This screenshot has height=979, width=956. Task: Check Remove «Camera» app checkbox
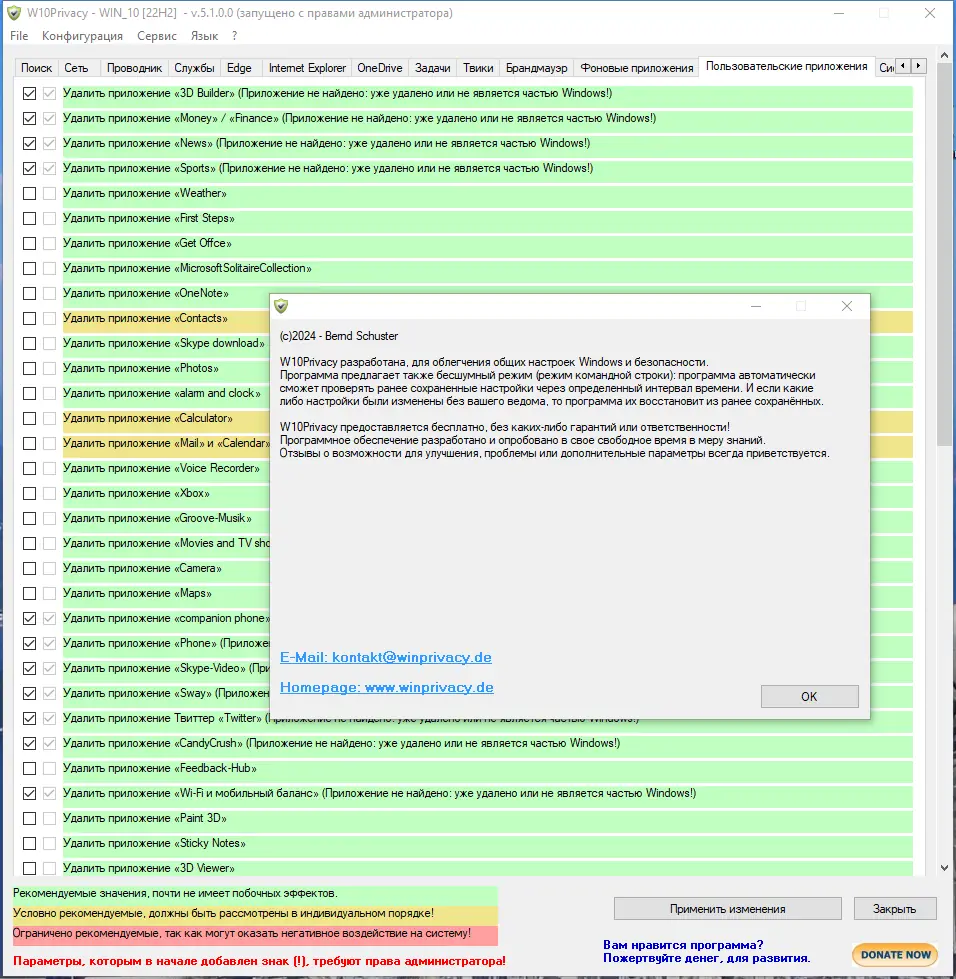point(29,568)
